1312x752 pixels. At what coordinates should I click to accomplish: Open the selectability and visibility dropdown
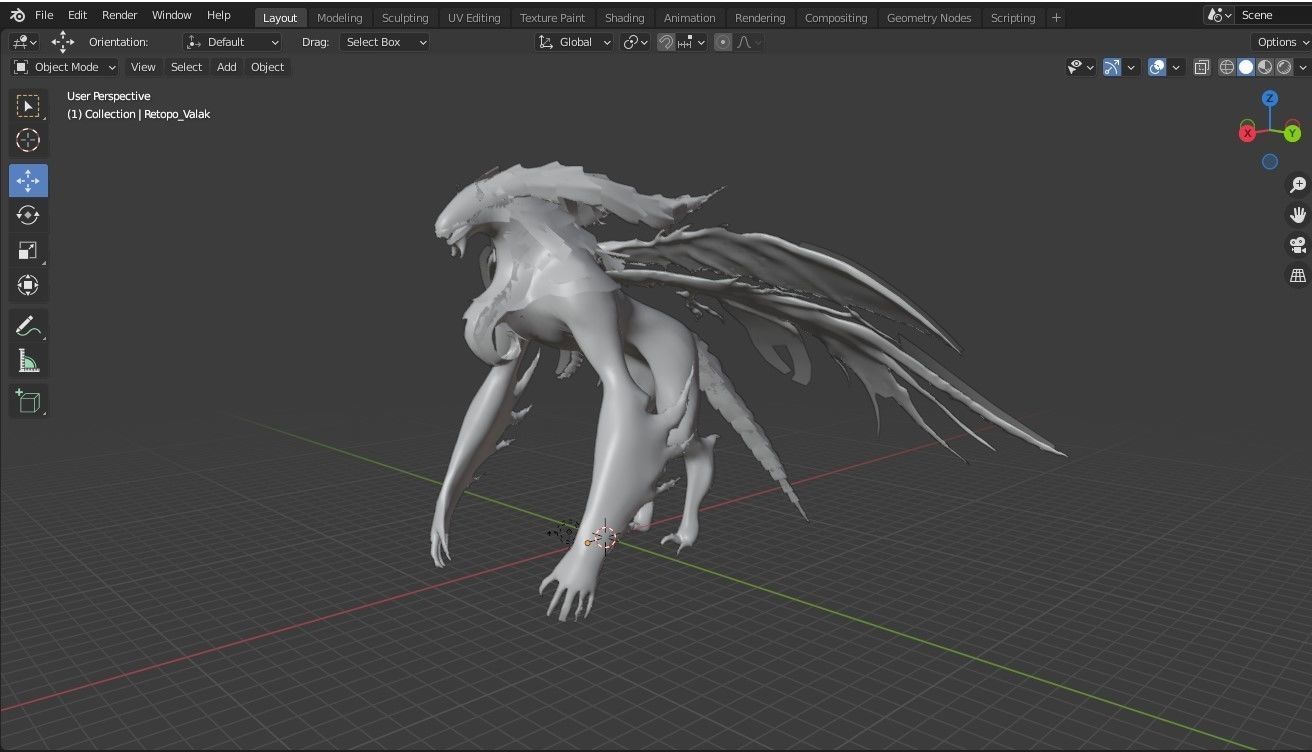coord(1080,67)
